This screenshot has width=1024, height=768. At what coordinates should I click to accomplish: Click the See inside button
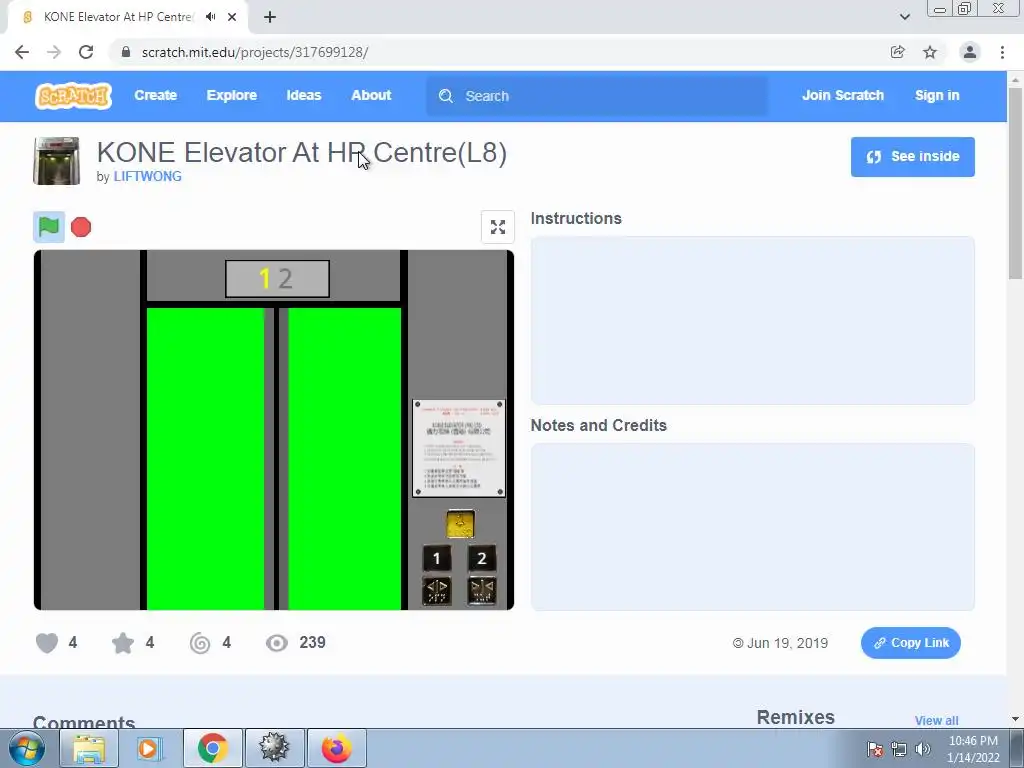pos(912,157)
